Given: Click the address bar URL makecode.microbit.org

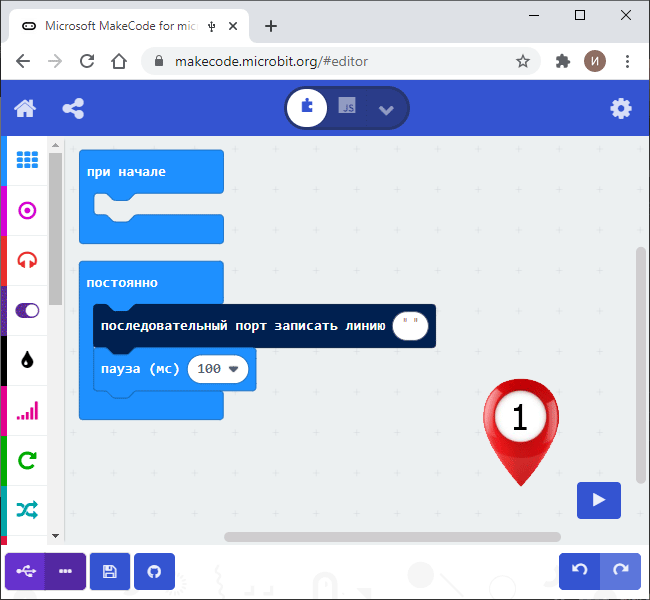Looking at the screenshot, I should pos(271,61).
